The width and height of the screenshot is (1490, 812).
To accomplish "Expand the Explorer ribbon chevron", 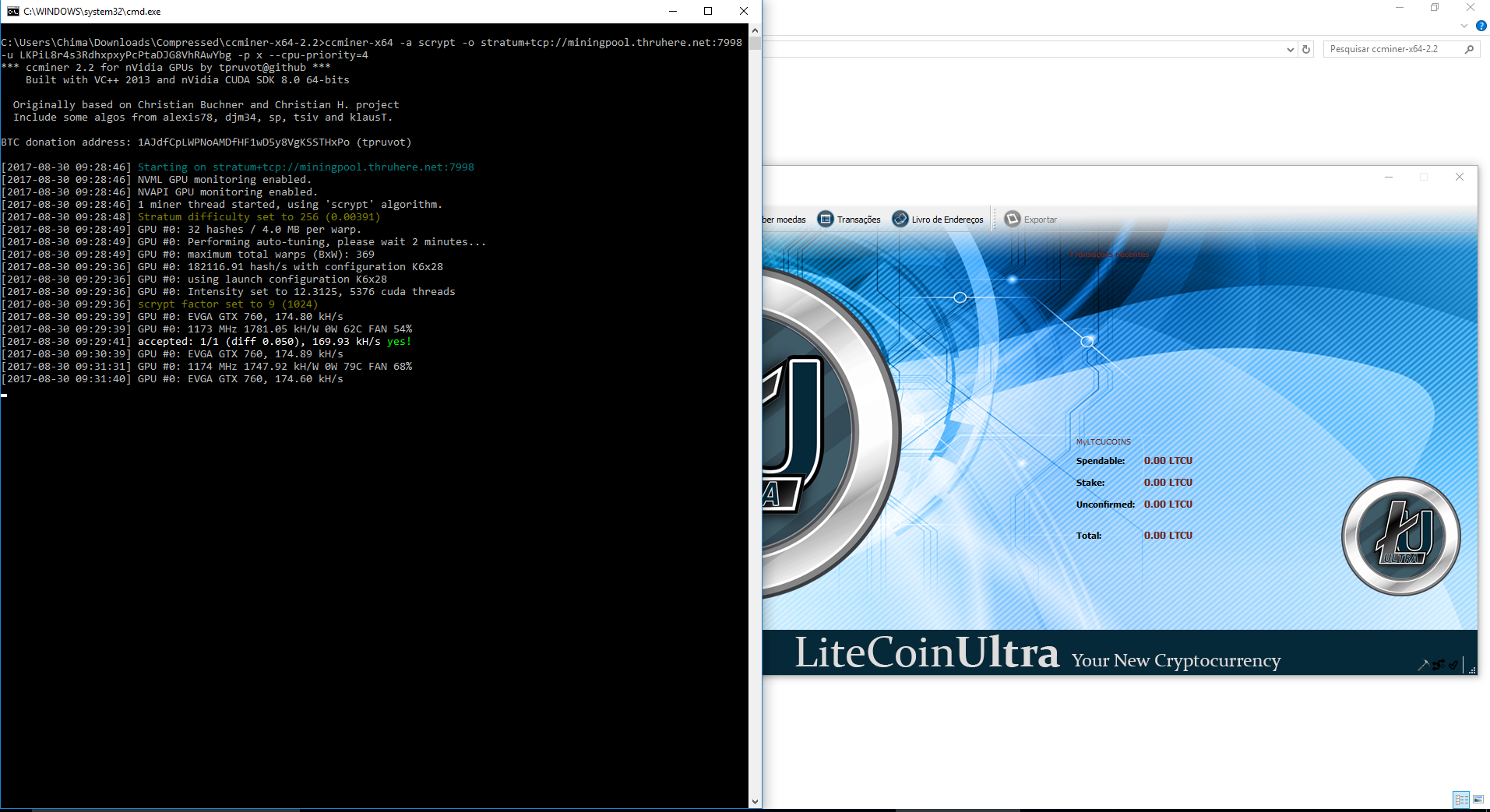I will (1464, 26).
